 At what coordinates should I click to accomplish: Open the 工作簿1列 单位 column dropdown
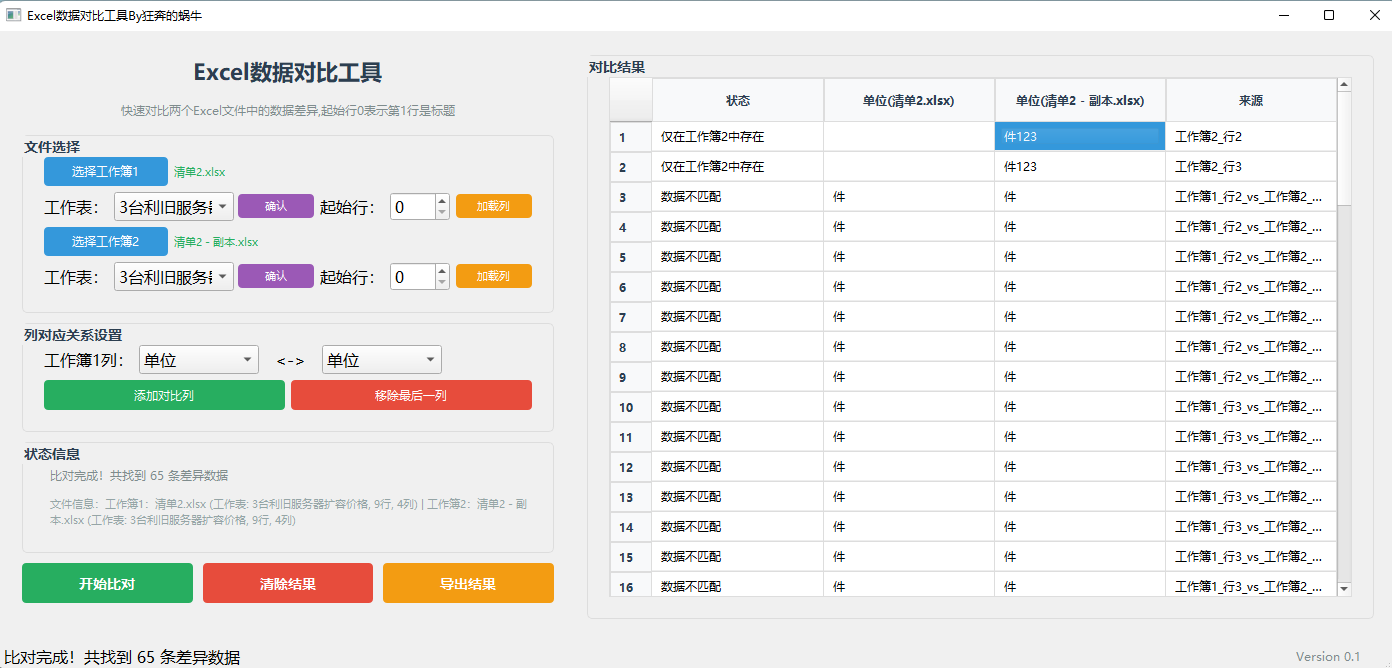coord(198,359)
